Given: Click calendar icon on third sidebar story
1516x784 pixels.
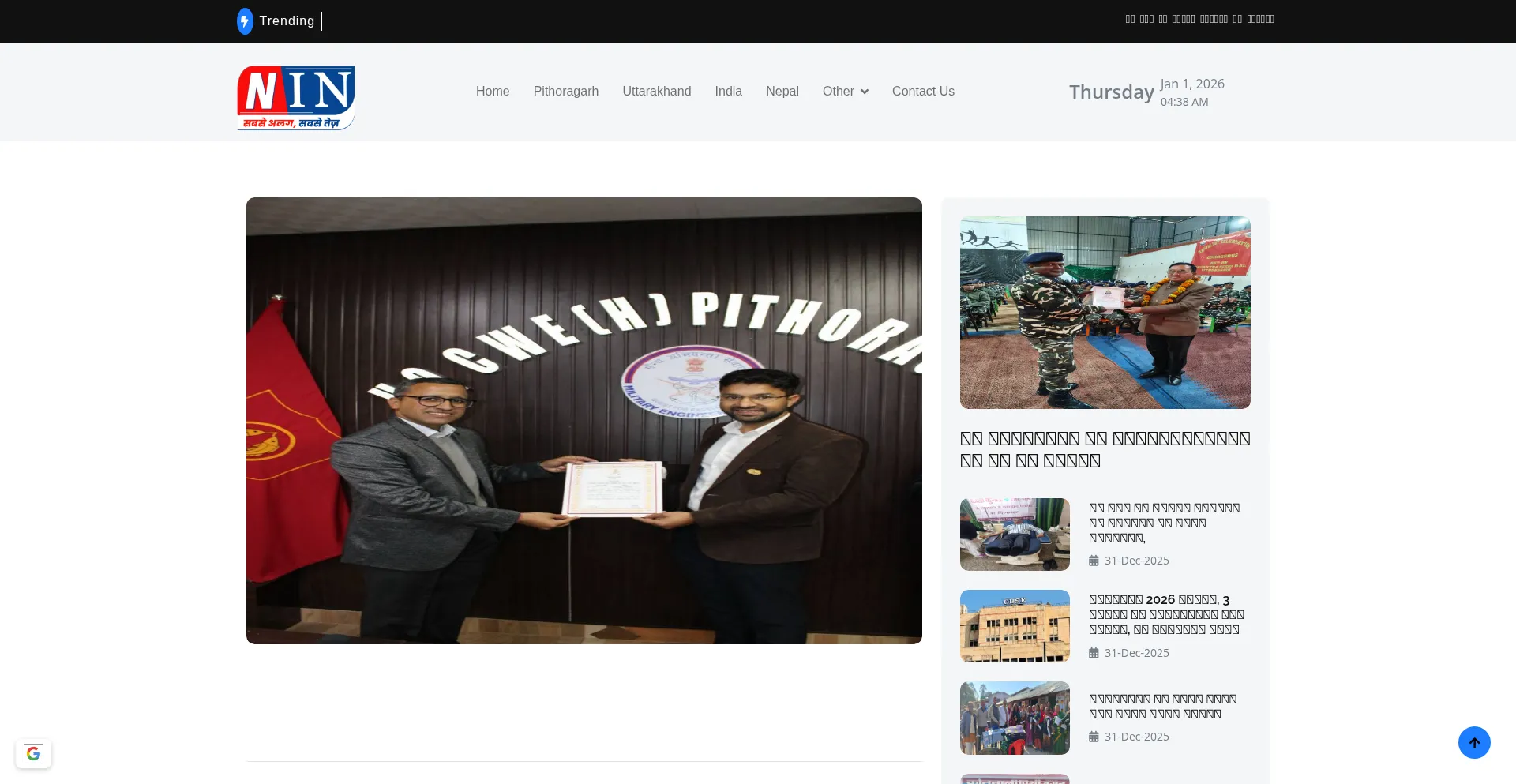Looking at the screenshot, I should pos(1094,736).
